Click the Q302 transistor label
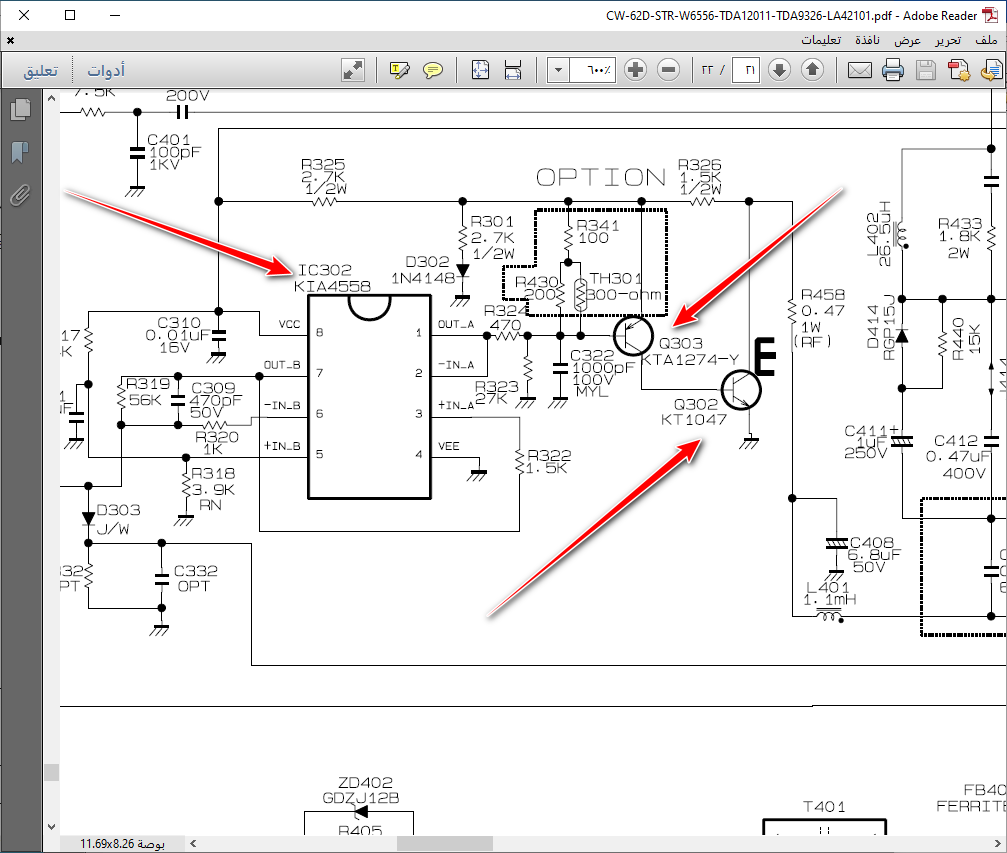1007x853 pixels. pos(696,405)
